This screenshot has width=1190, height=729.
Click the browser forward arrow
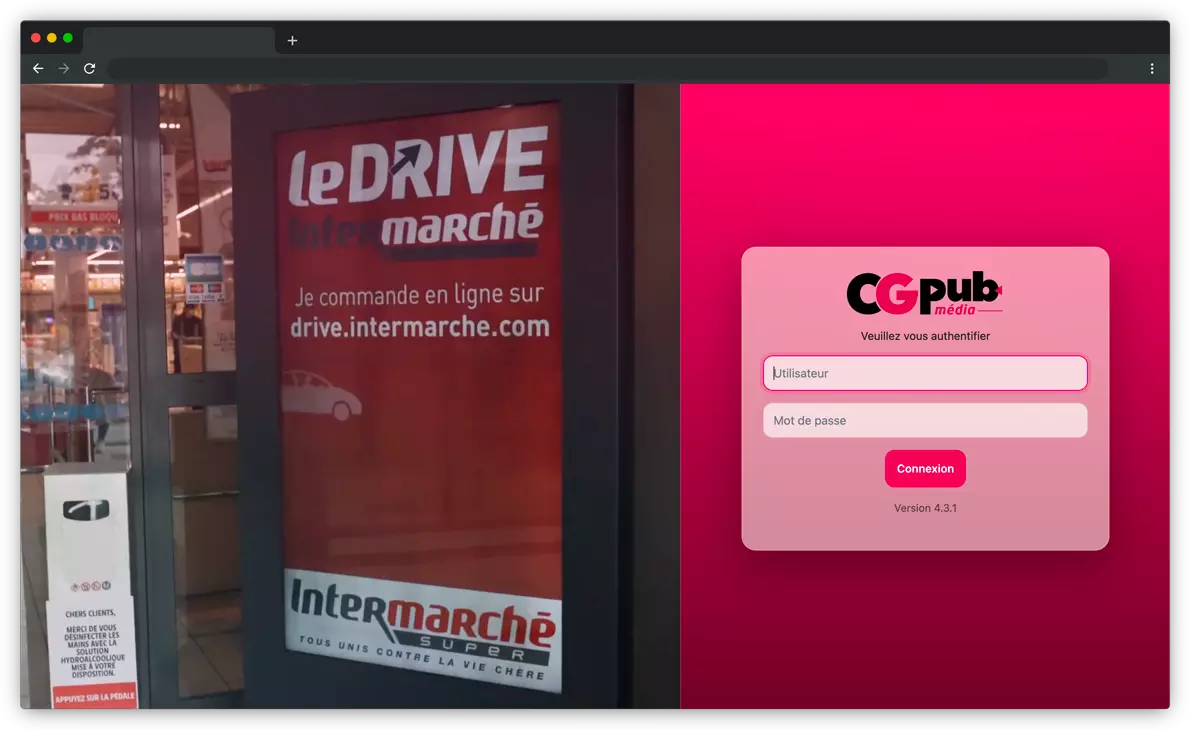click(x=64, y=68)
